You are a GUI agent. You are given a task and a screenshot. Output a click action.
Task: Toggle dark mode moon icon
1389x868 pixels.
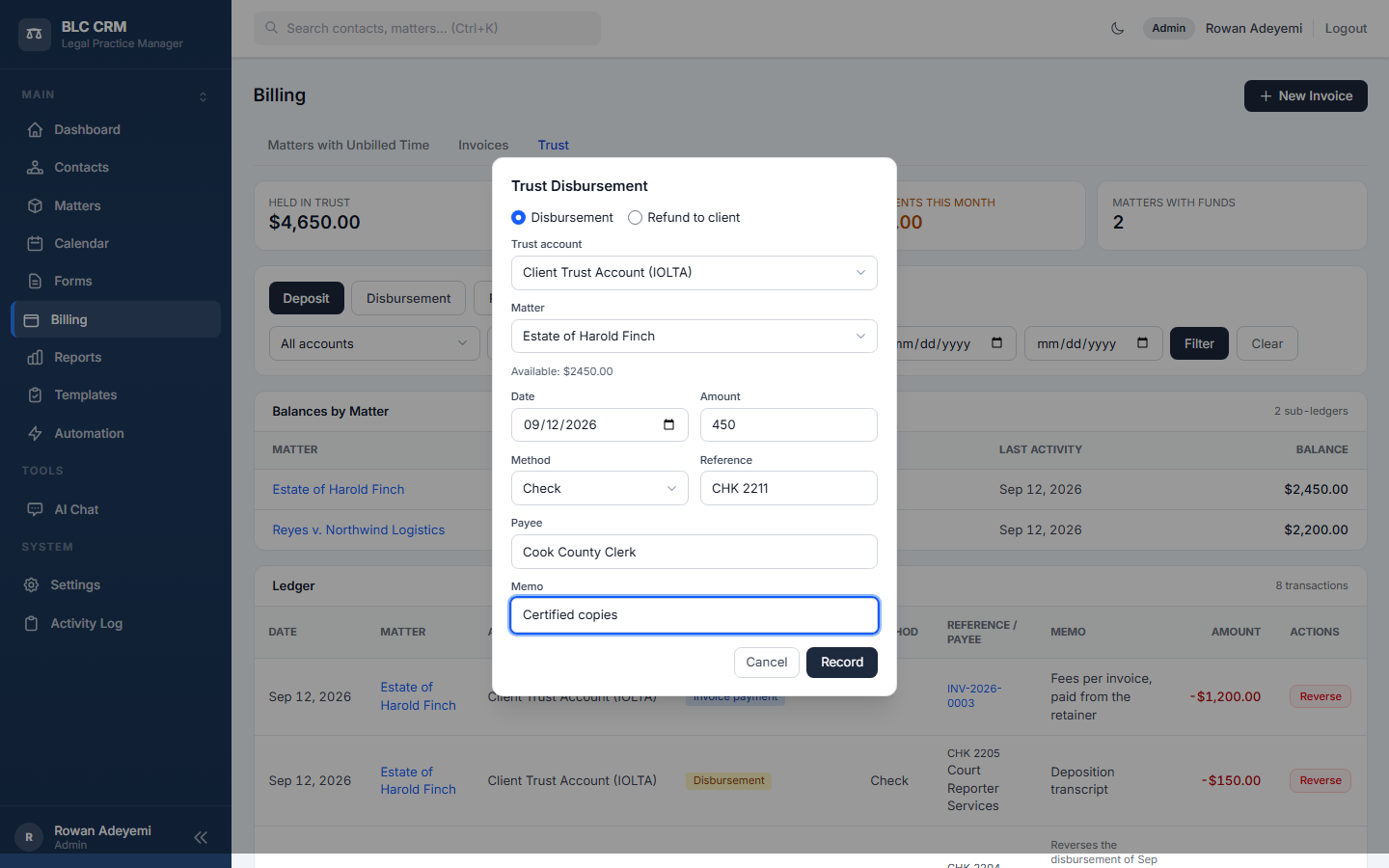pos(1117,28)
